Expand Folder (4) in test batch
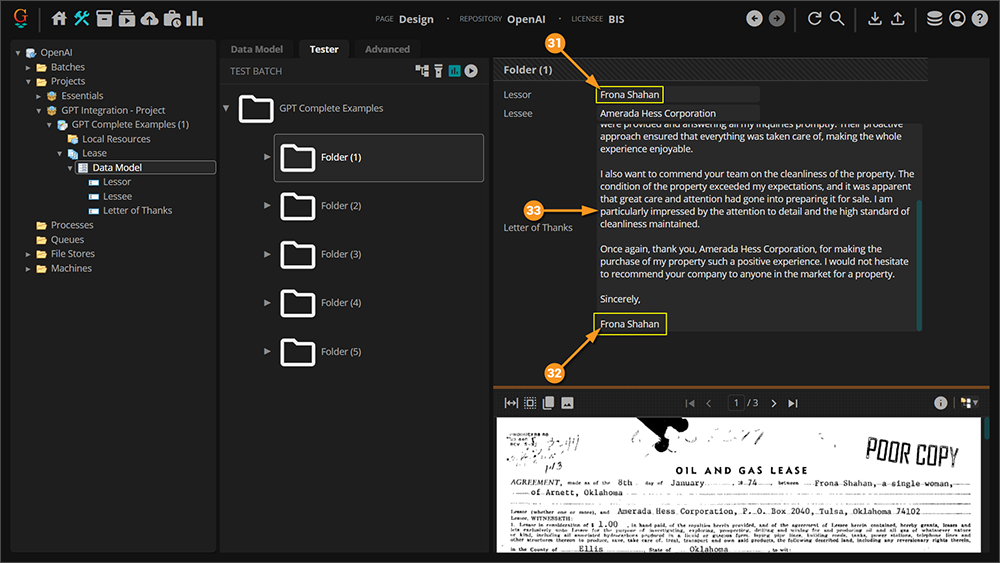This screenshot has width=1000, height=563. point(267,303)
